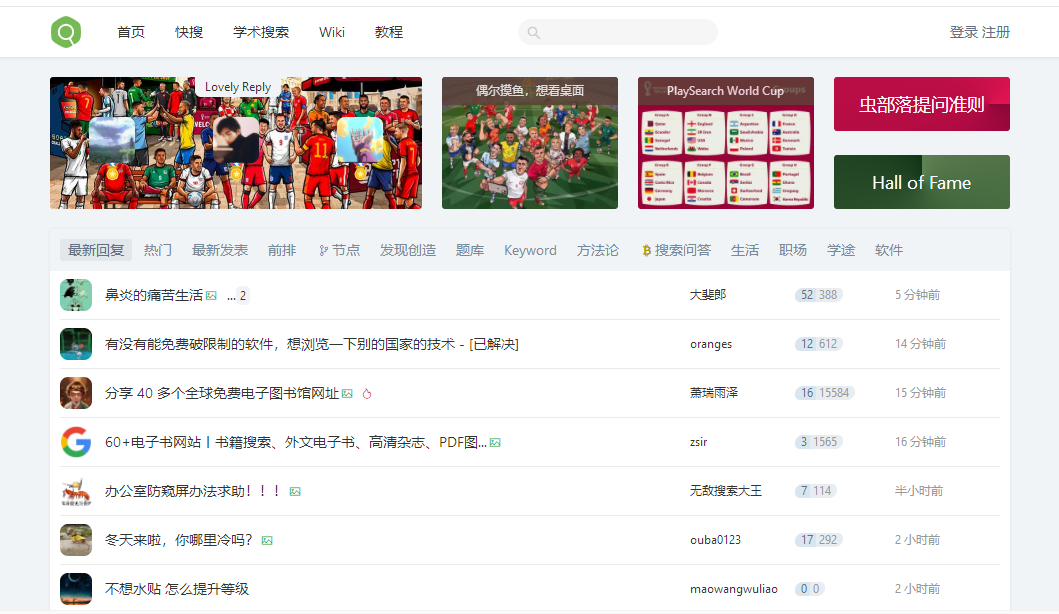Switch to the 软件 tab
Screen dimensions: 1059x614
click(x=888, y=250)
